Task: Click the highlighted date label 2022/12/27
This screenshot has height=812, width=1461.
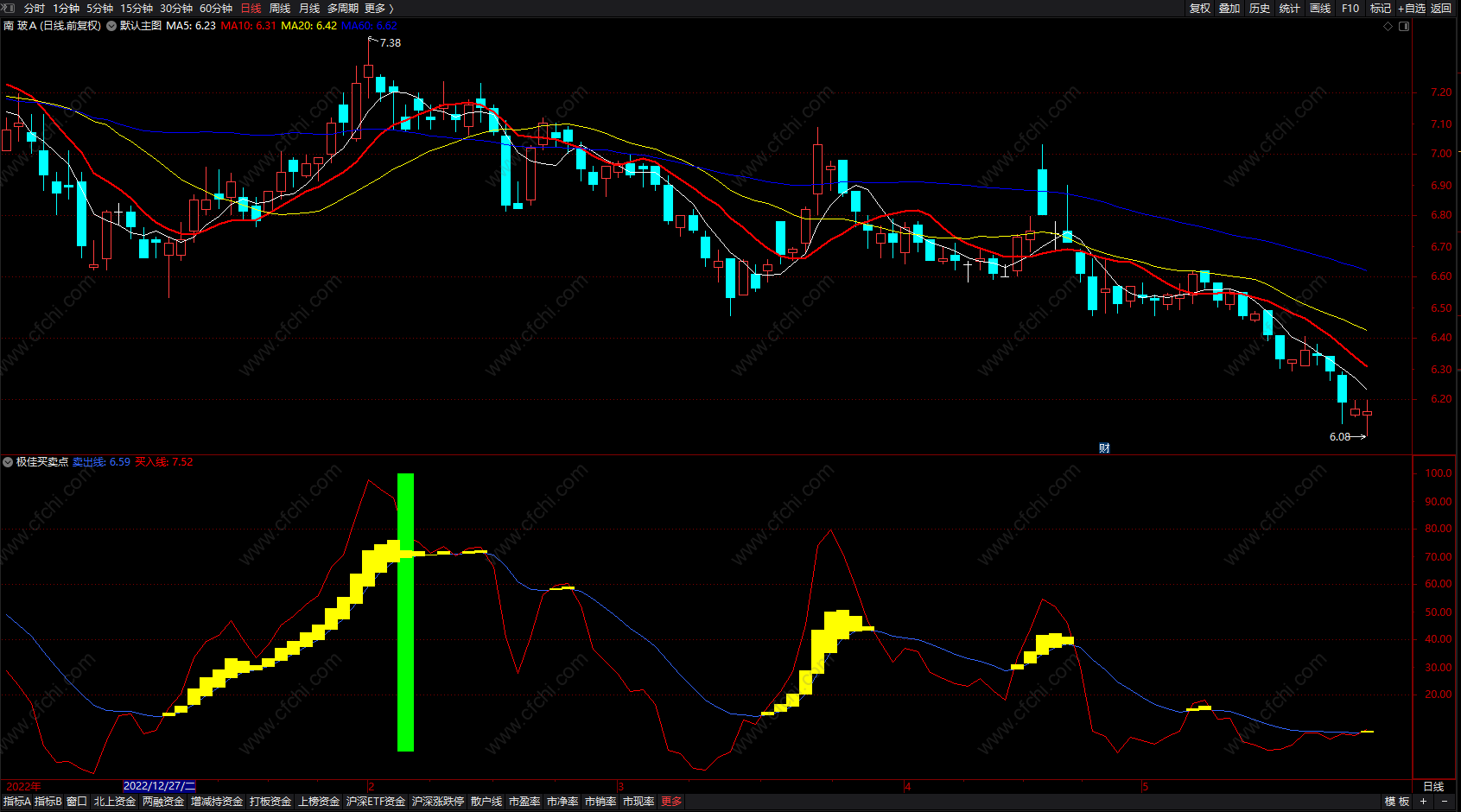Action: point(160,786)
